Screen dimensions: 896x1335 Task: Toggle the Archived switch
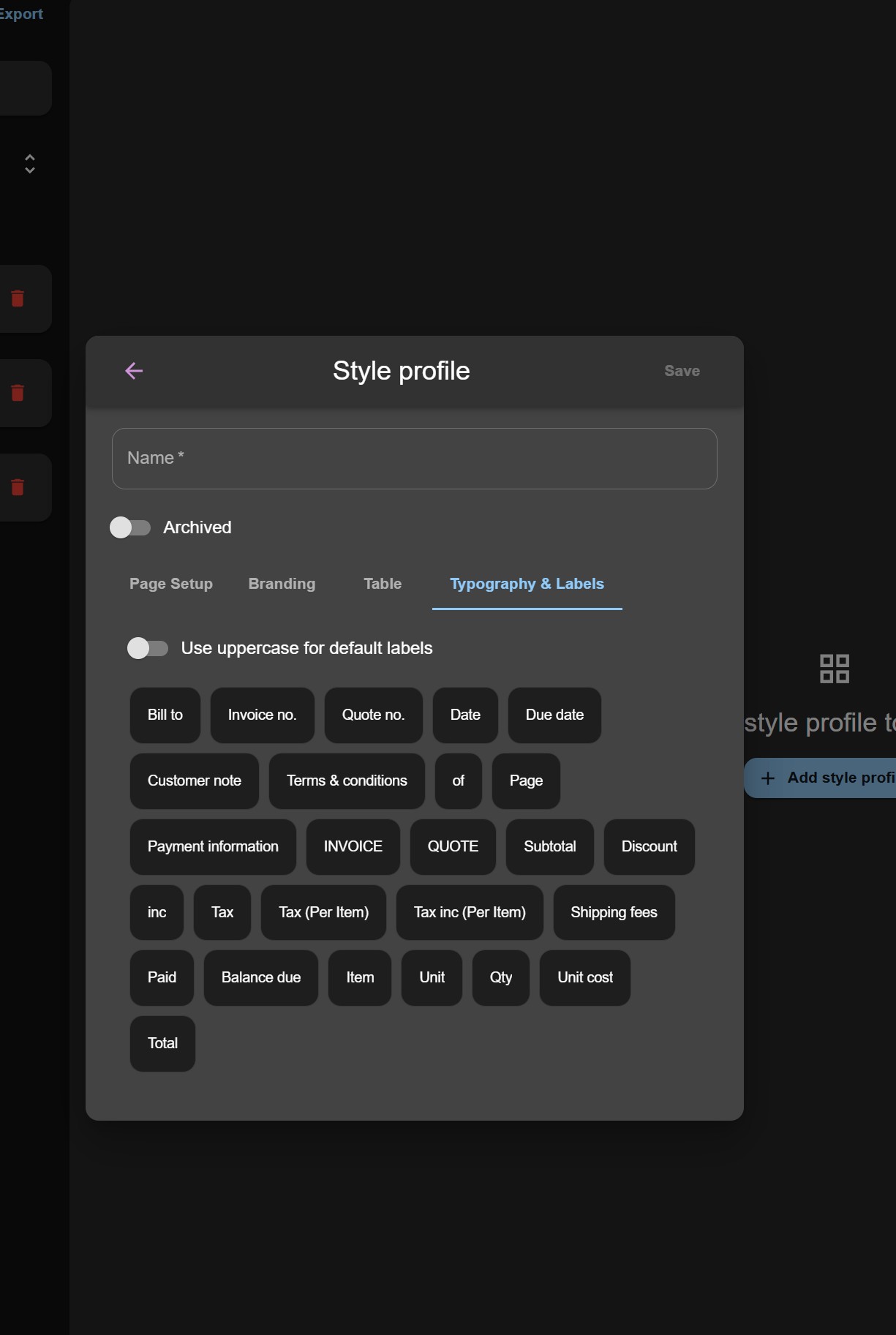pyautogui.click(x=130, y=527)
